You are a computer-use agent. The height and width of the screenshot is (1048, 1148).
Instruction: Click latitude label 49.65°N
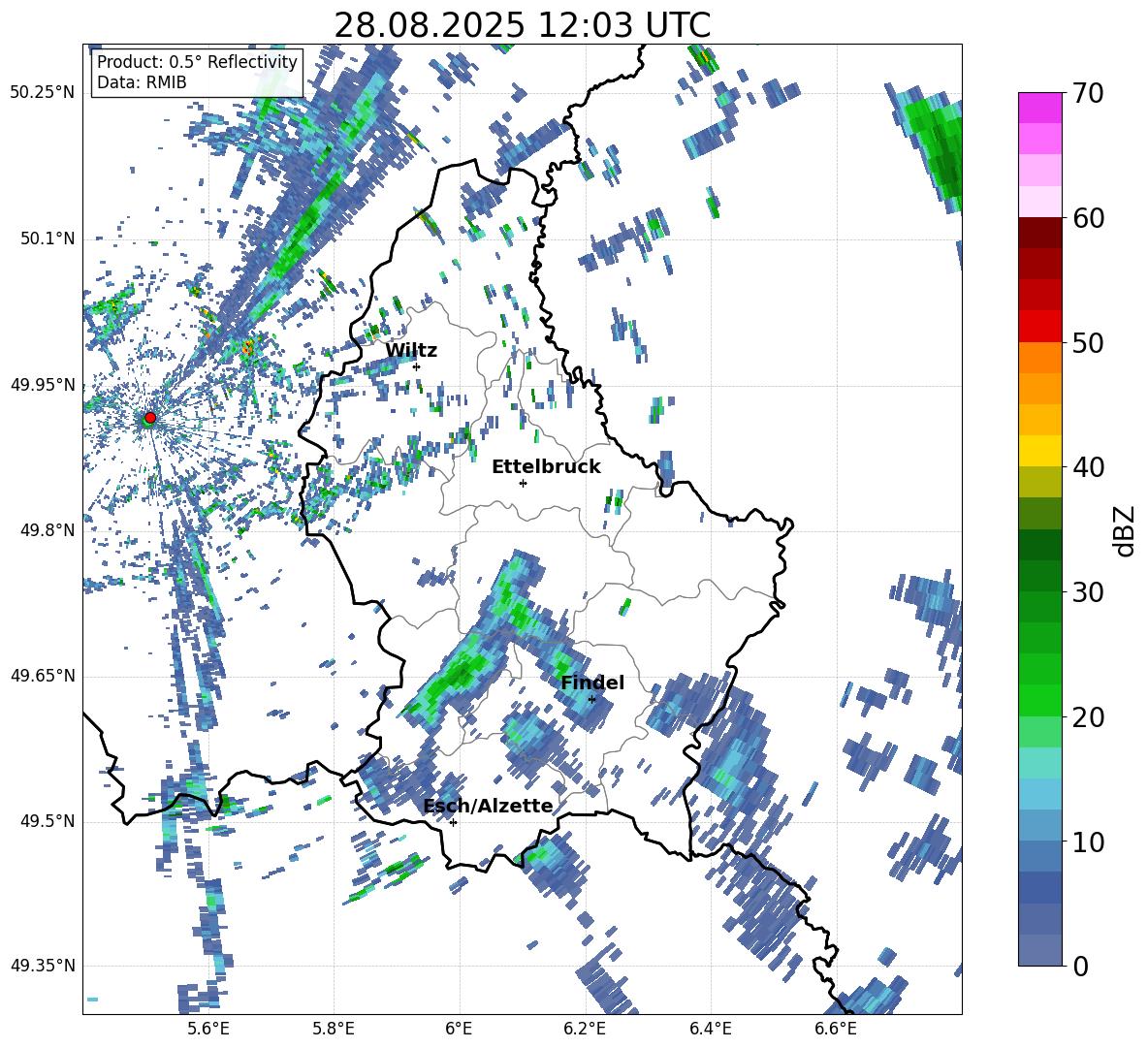pos(43,675)
